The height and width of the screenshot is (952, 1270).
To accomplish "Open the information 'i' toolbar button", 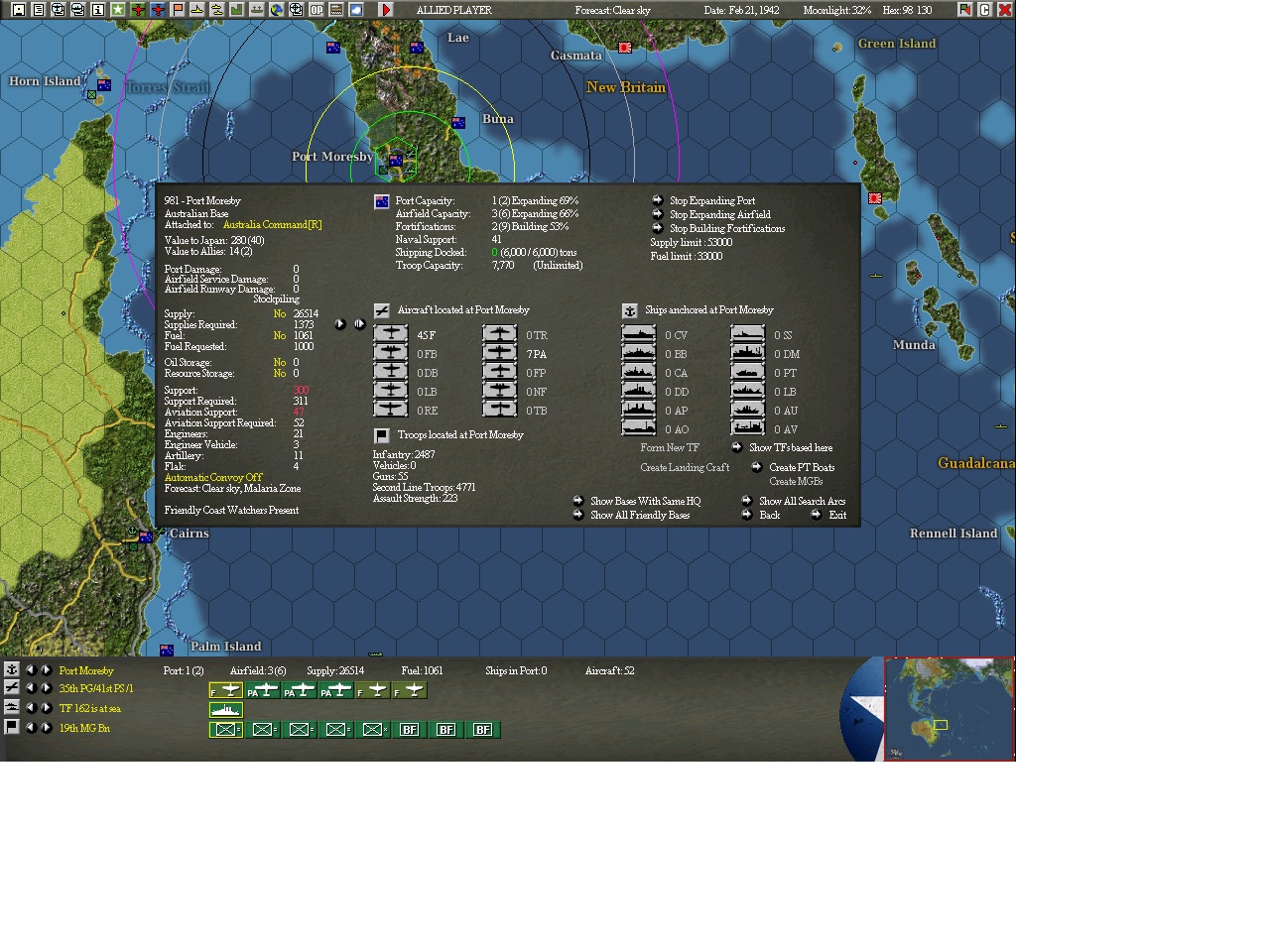I will point(97,10).
